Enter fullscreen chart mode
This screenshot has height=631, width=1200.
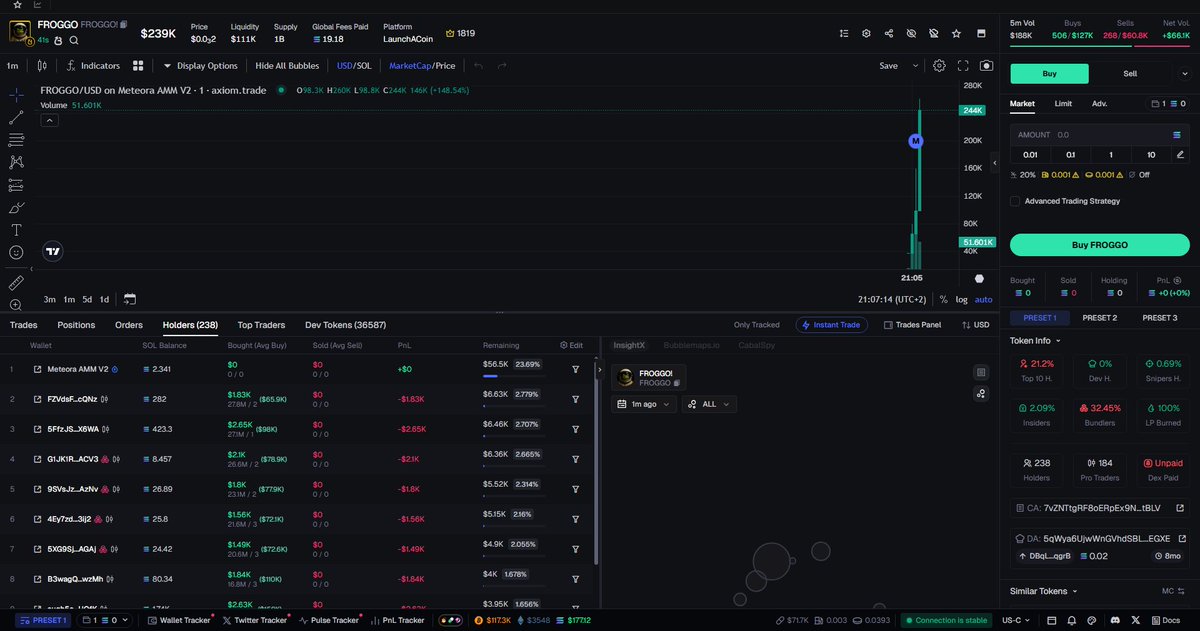point(963,66)
